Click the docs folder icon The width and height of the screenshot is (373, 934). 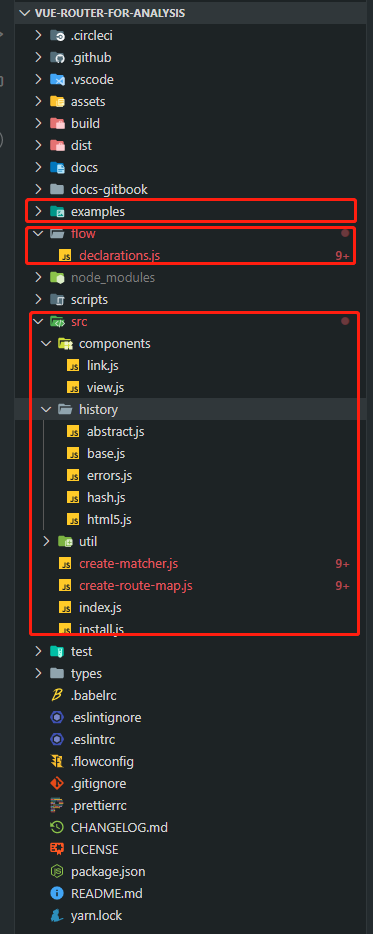click(57, 167)
